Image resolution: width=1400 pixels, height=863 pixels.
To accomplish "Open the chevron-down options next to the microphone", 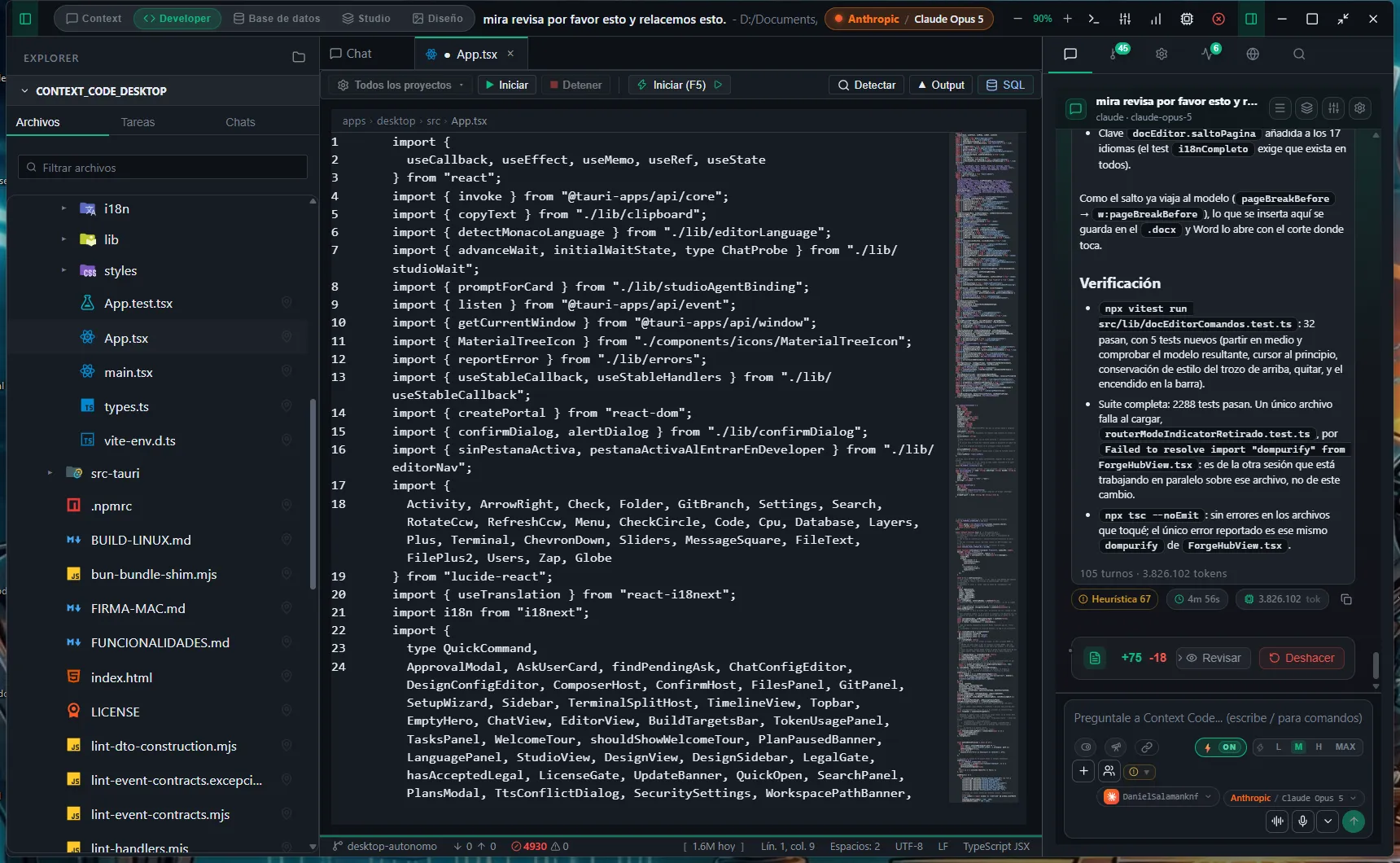I will tap(1328, 821).
